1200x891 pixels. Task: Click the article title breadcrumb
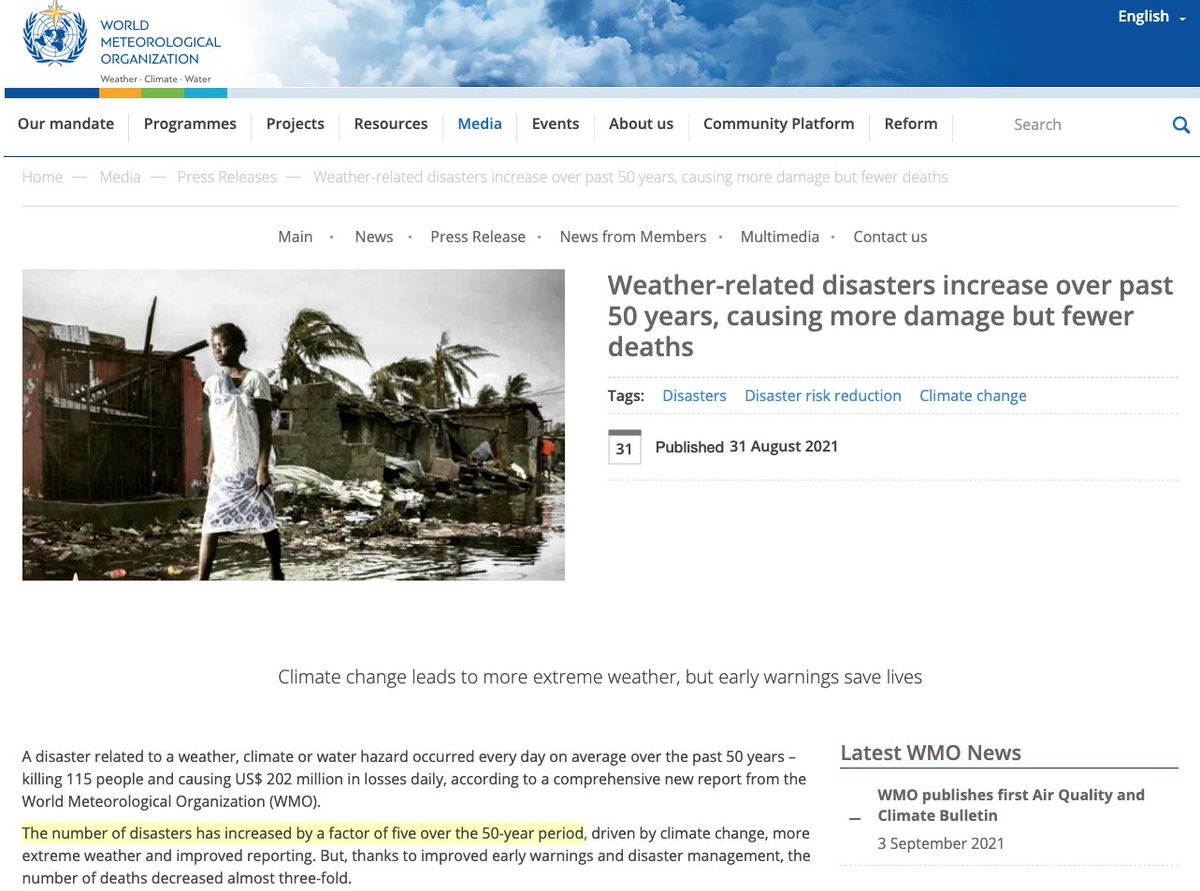(631, 177)
